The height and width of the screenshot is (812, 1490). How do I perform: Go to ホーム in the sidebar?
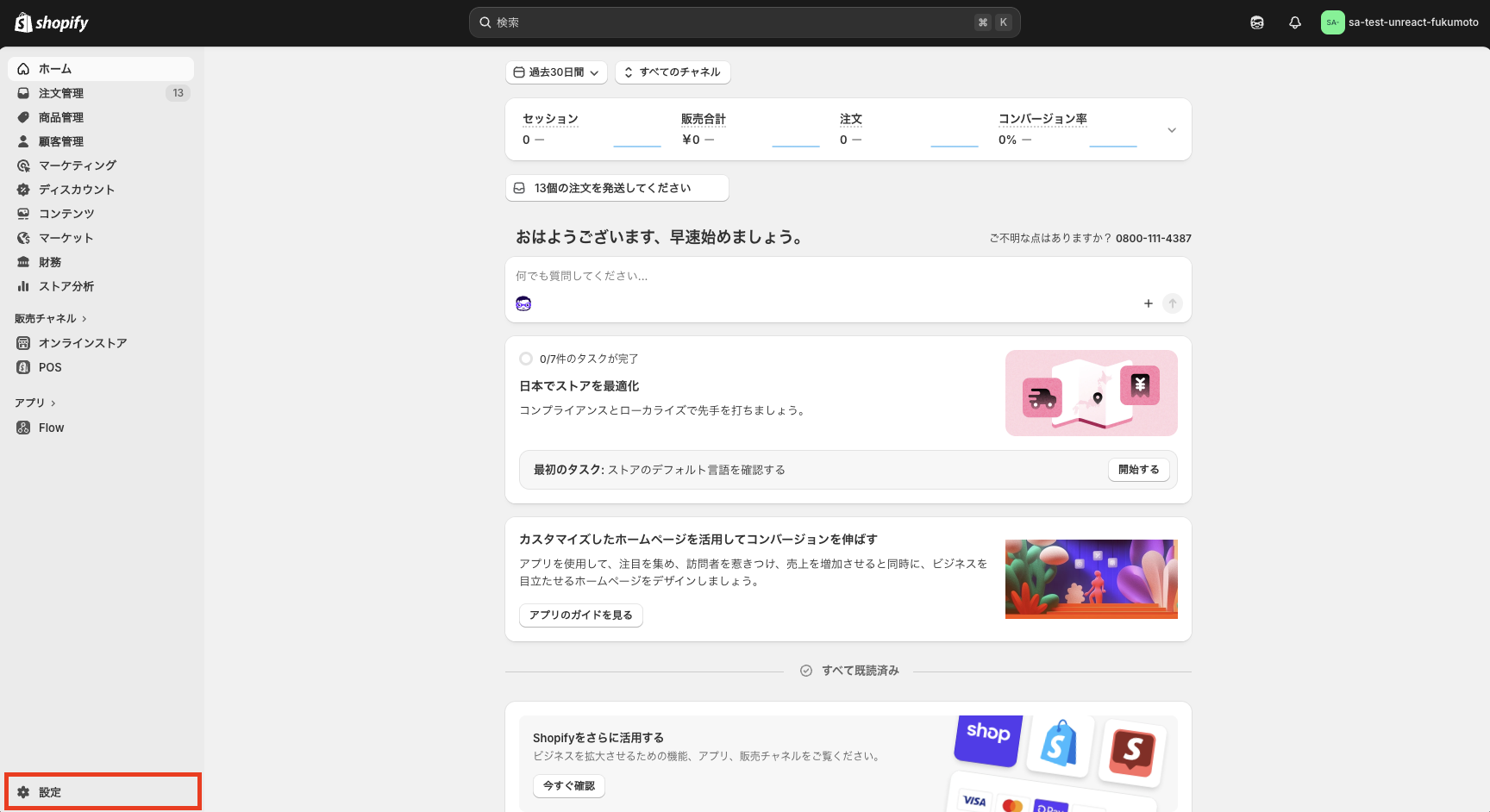pyautogui.click(x=101, y=69)
